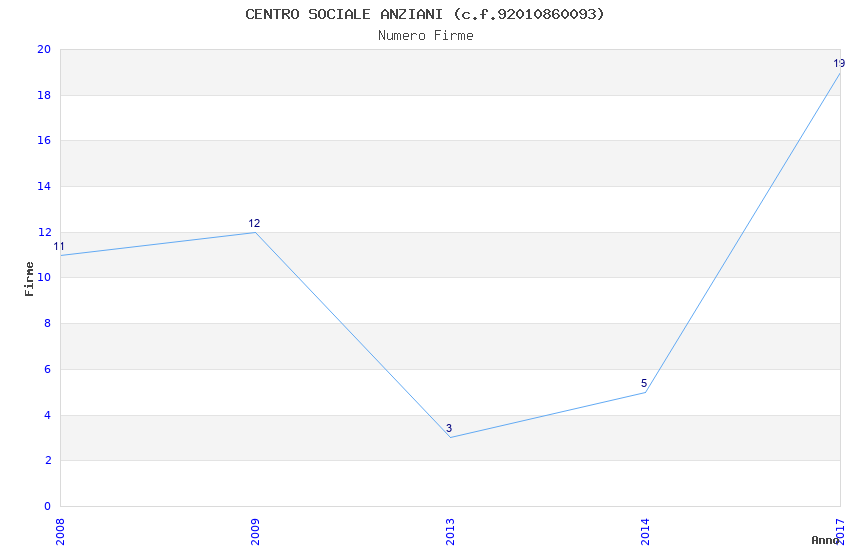Click the y-axis tick label 12

(44, 232)
